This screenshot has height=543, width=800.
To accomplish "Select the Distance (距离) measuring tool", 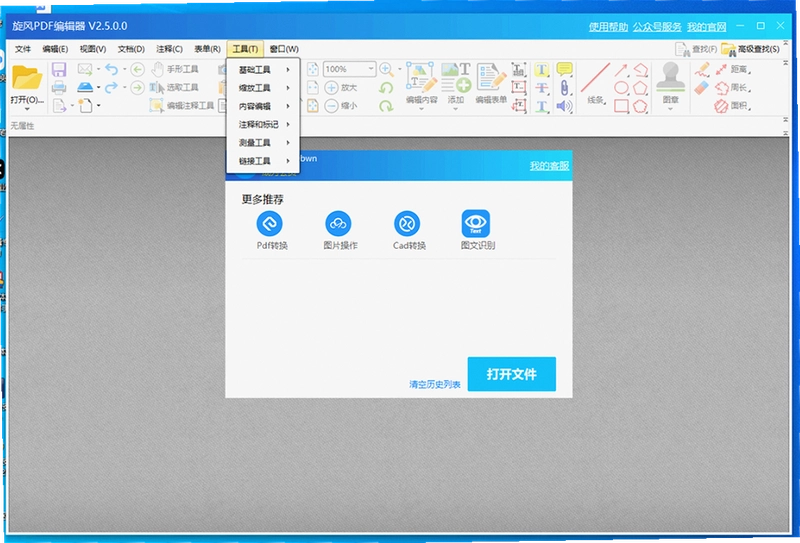I will coord(733,69).
